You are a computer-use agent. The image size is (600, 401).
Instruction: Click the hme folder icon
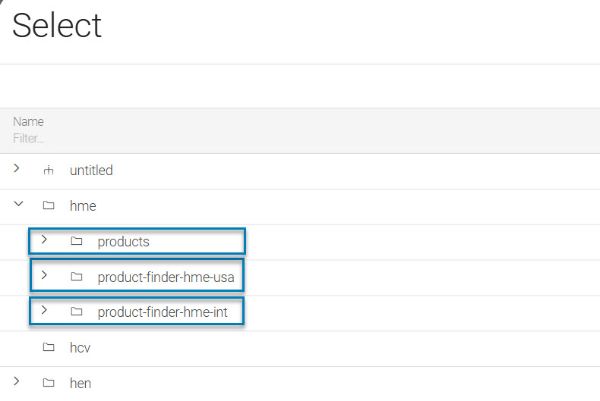(x=48, y=205)
